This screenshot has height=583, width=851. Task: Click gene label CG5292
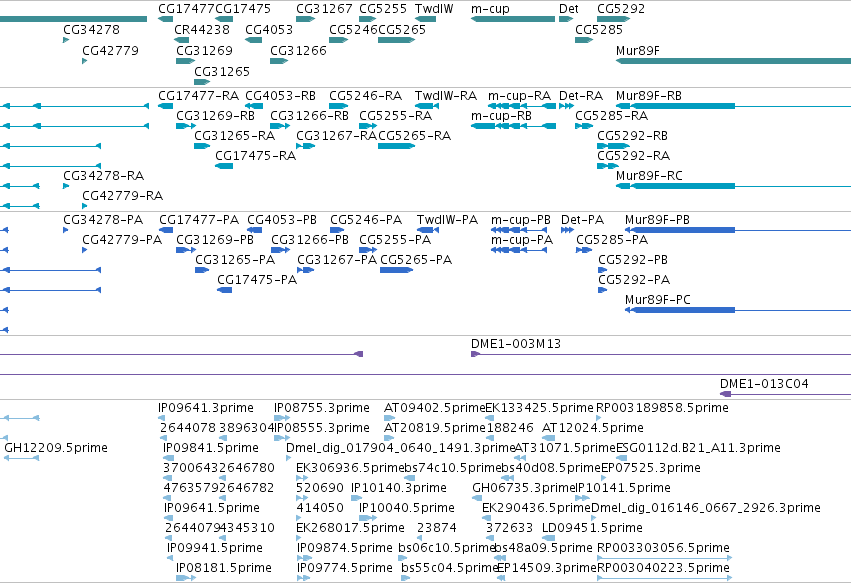[x=621, y=9]
